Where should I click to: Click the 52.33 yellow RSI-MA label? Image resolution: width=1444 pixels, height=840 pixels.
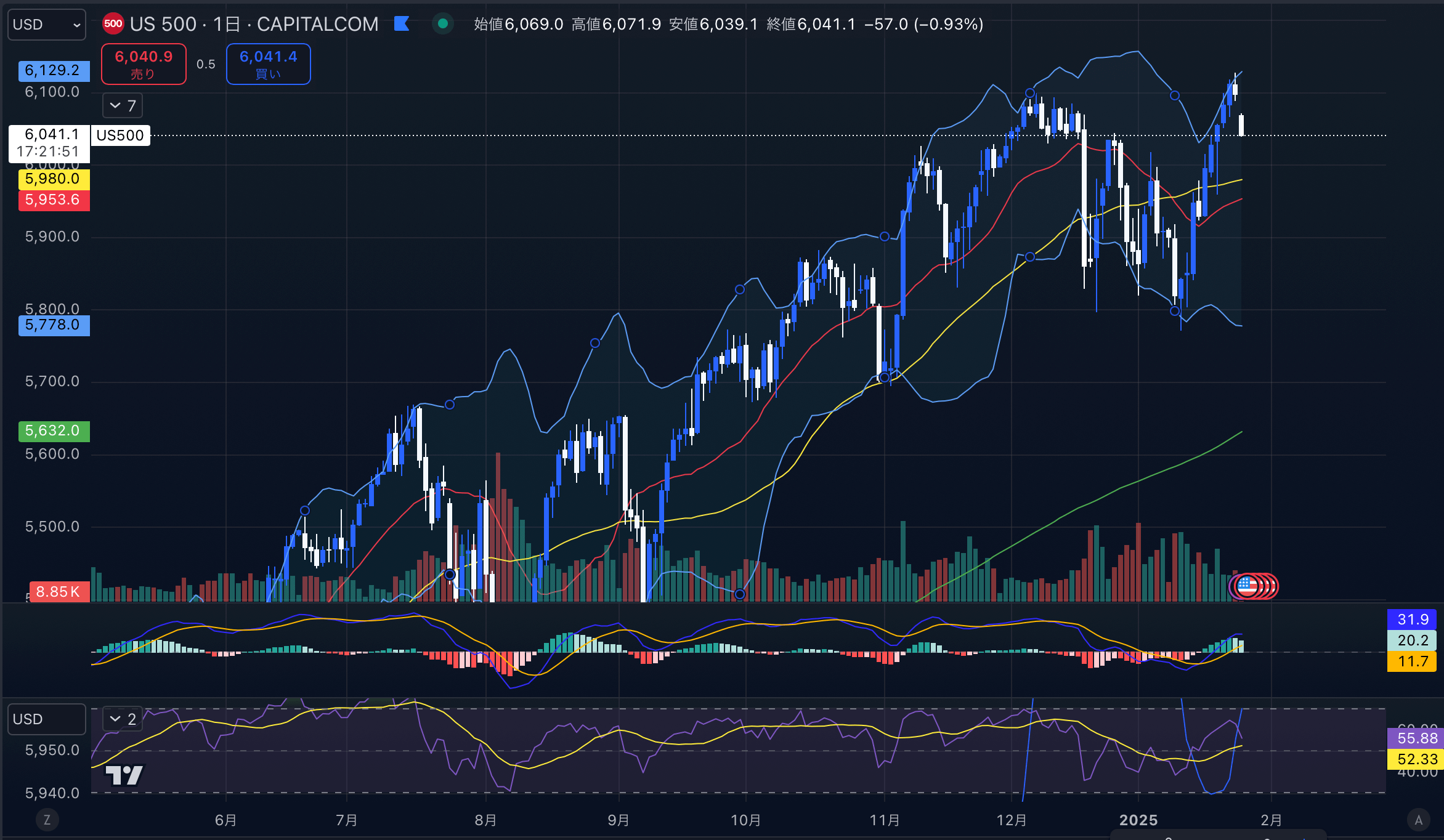1416,759
